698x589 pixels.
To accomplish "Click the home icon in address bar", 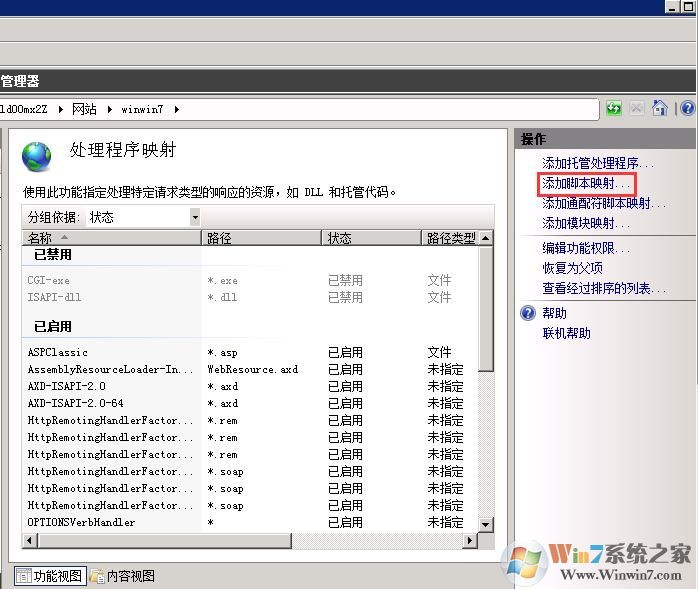I will click(x=660, y=108).
